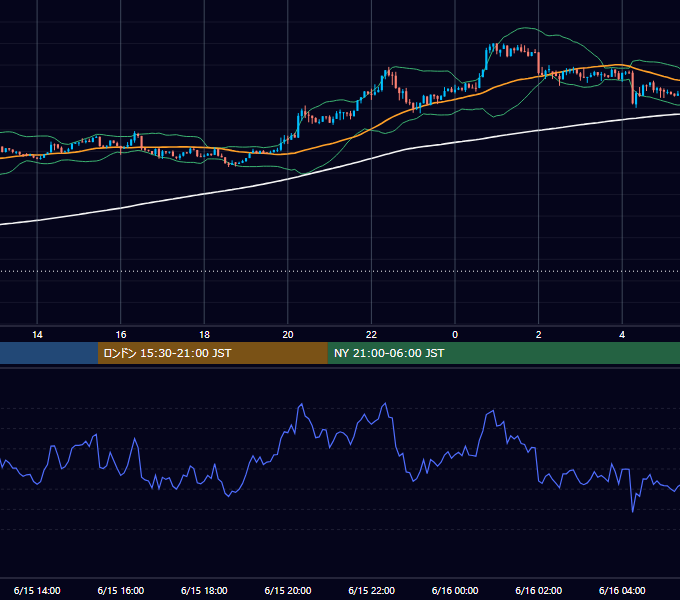Click the 6/15 18:00 date label
Screen dimensions: 680x600
coord(204,590)
